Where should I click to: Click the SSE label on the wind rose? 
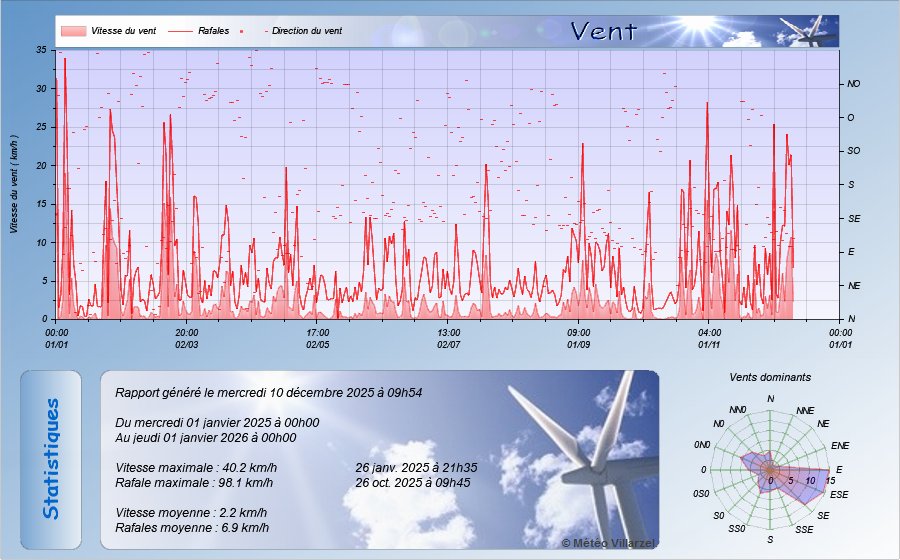coord(803,528)
